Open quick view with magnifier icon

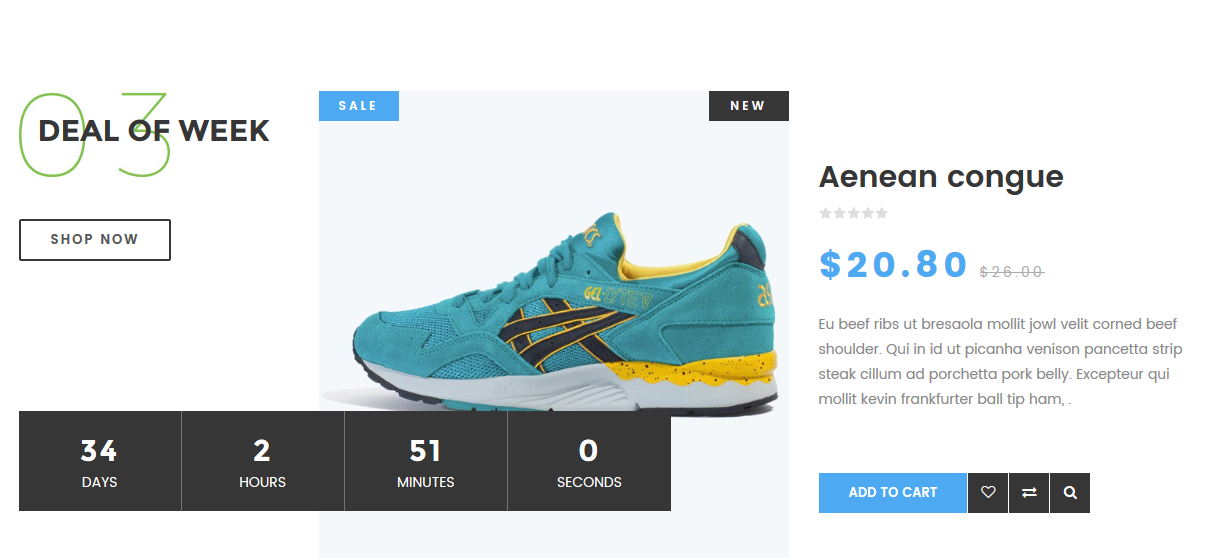point(1070,493)
